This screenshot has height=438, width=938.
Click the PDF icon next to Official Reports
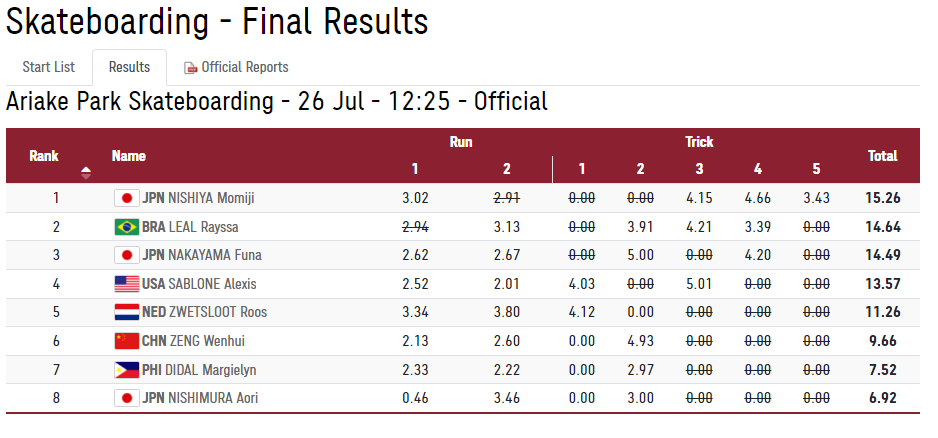pos(190,68)
